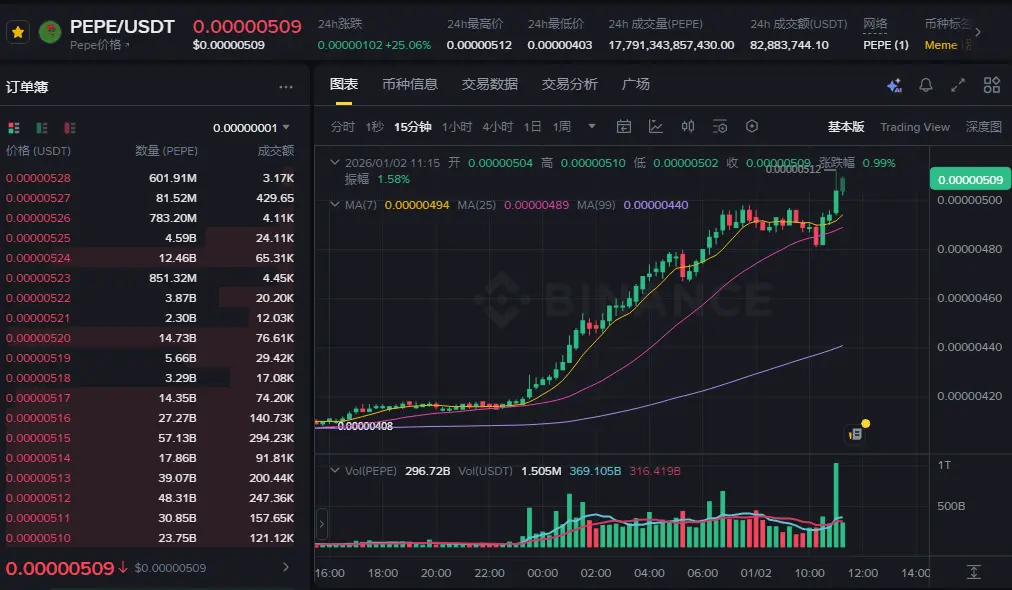Switch to the 图表 tab

click(x=343, y=84)
